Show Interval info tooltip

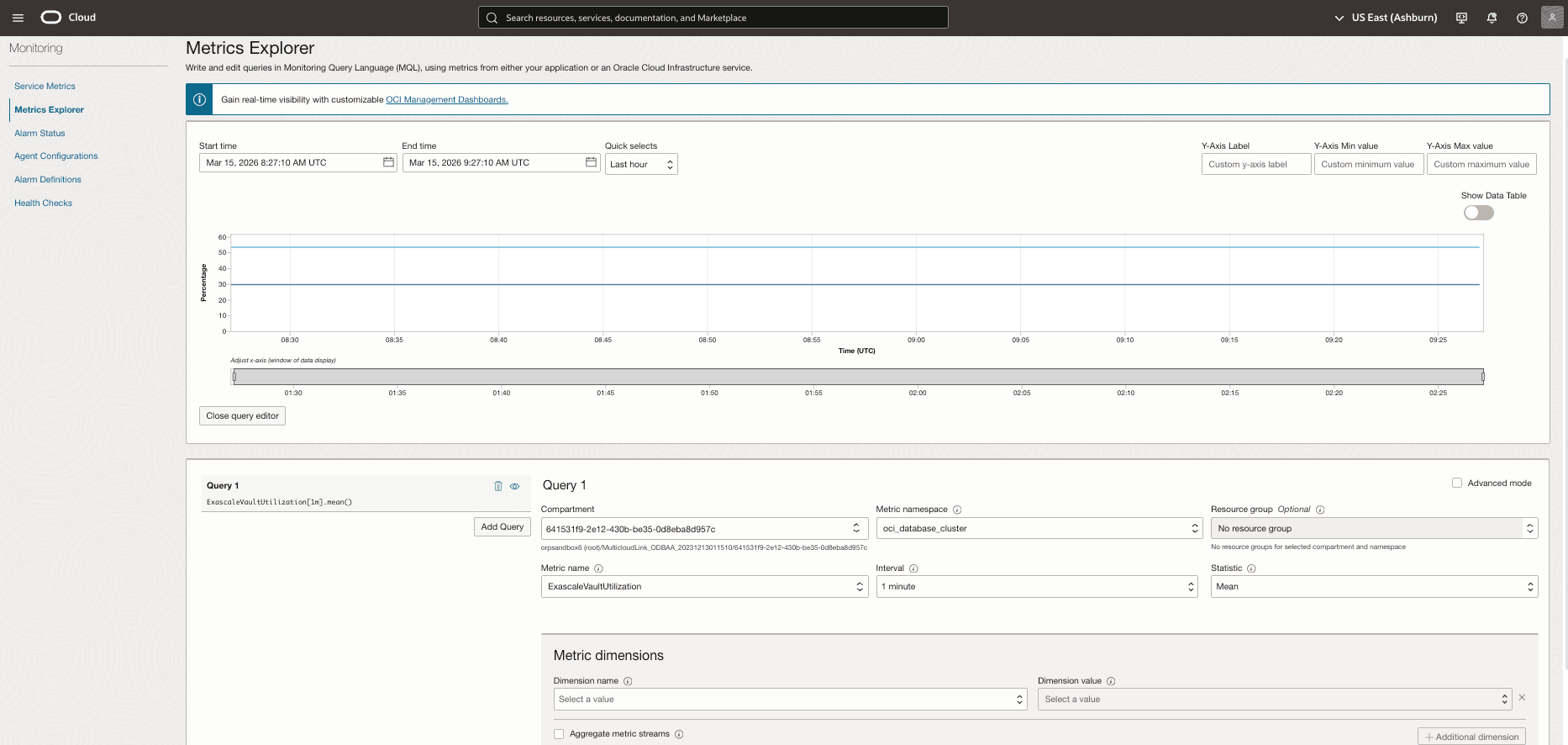[913, 568]
